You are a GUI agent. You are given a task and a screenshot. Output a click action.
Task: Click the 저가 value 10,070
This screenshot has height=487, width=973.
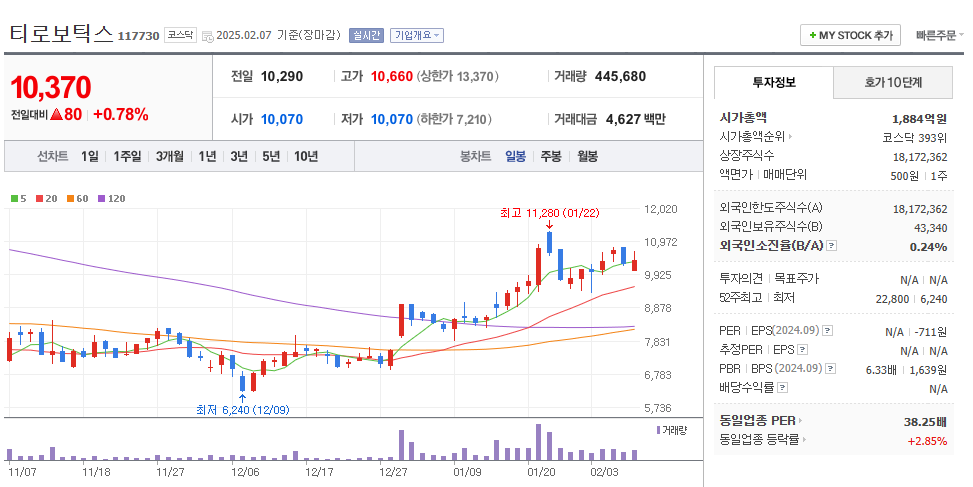pos(392,119)
